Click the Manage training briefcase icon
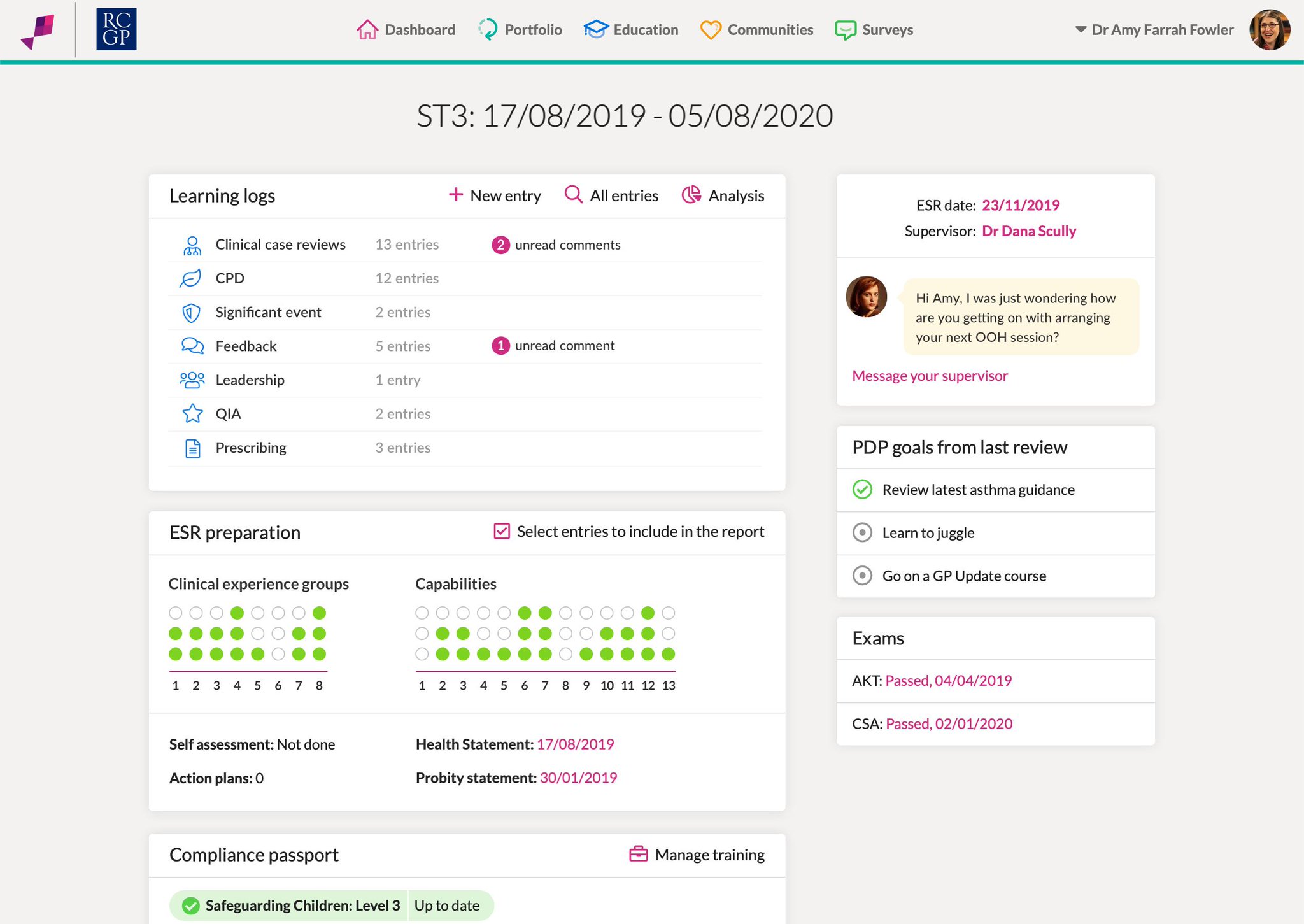This screenshot has width=1304, height=924. pyautogui.click(x=638, y=854)
